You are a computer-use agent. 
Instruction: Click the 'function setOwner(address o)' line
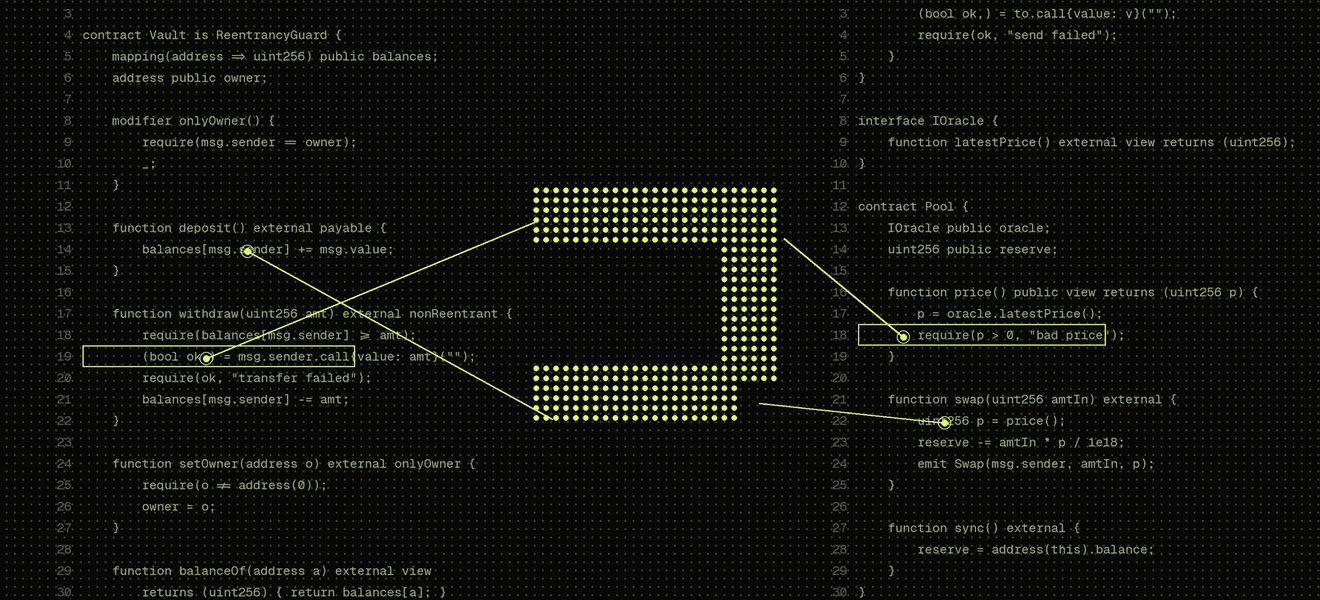294,464
